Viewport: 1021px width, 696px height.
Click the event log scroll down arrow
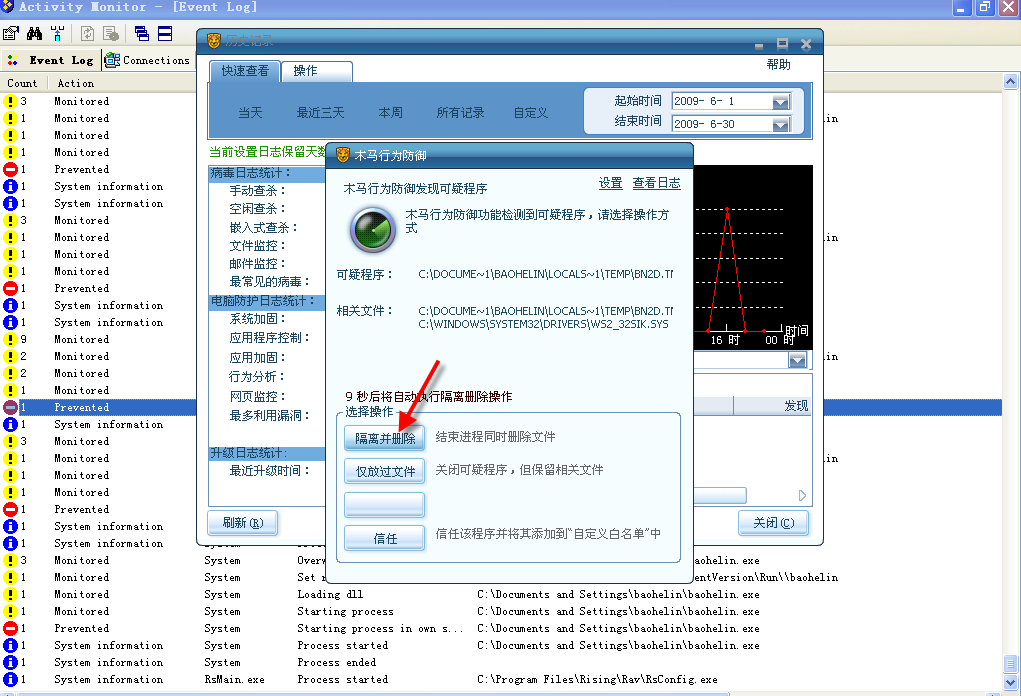[1011, 682]
